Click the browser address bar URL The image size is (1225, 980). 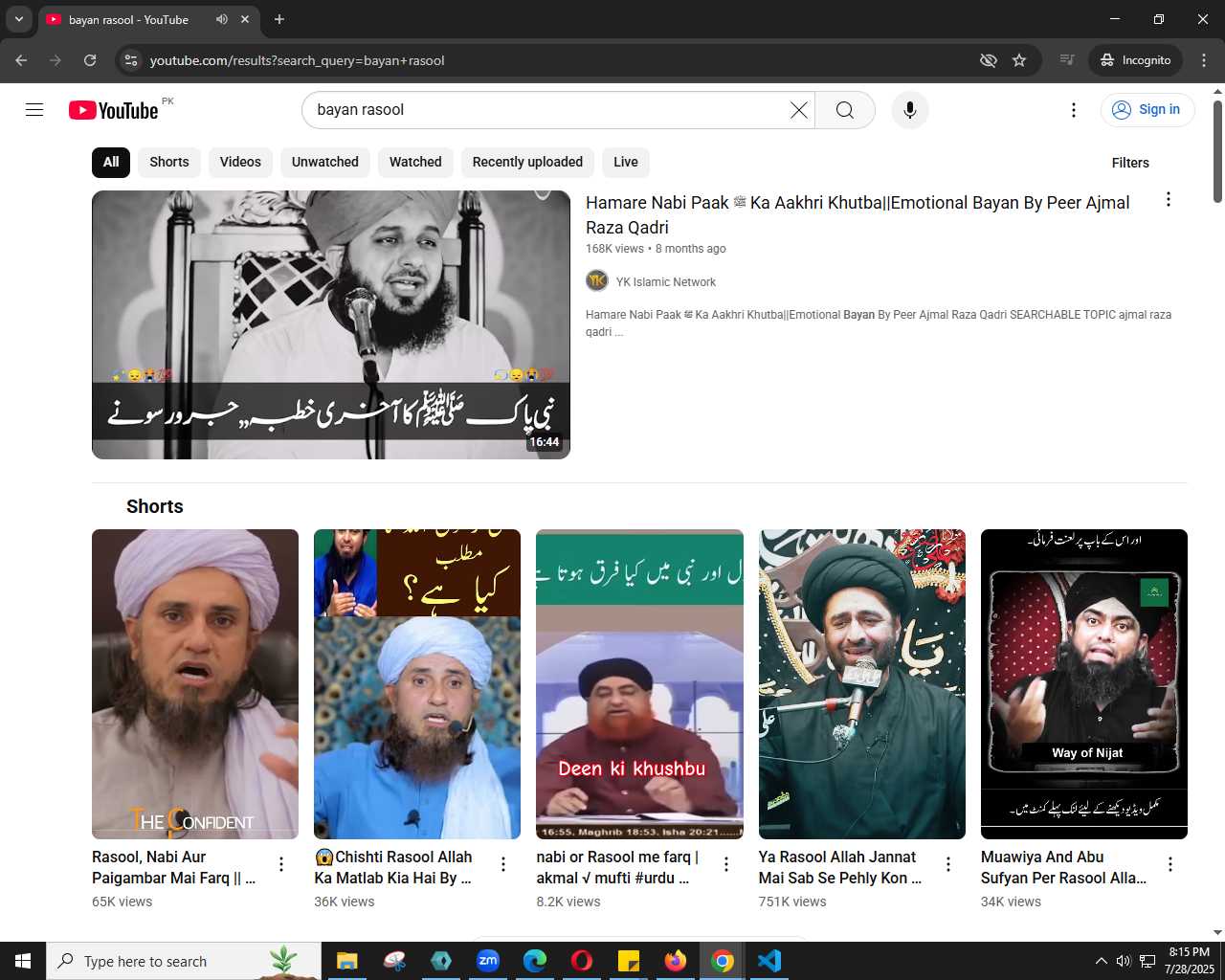[298, 60]
